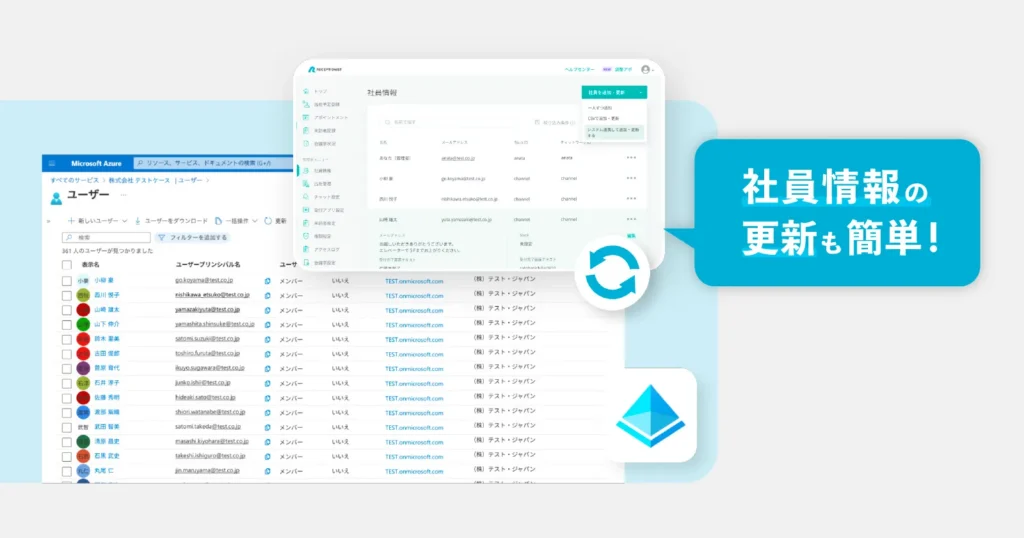Tick the checkbox for the satomi.takeda row
1024x538 pixels.
(67, 428)
